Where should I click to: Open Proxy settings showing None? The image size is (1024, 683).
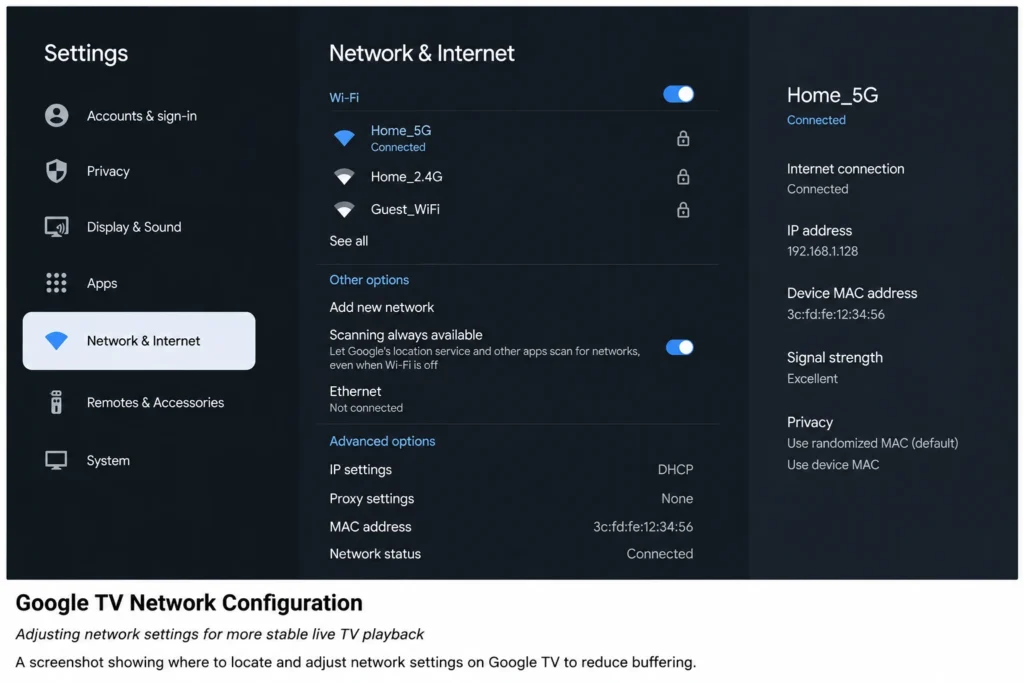[511, 498]
